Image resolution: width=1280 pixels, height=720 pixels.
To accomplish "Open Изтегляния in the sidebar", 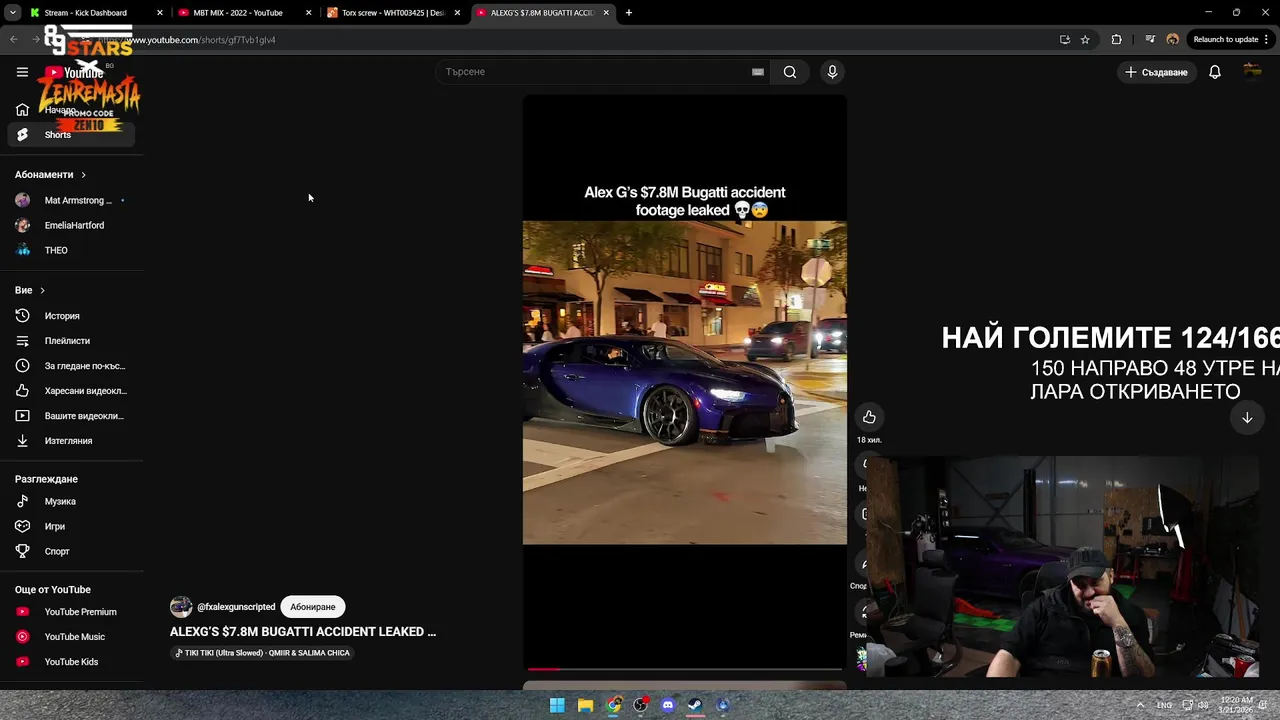I will click(x=71, y=441).
